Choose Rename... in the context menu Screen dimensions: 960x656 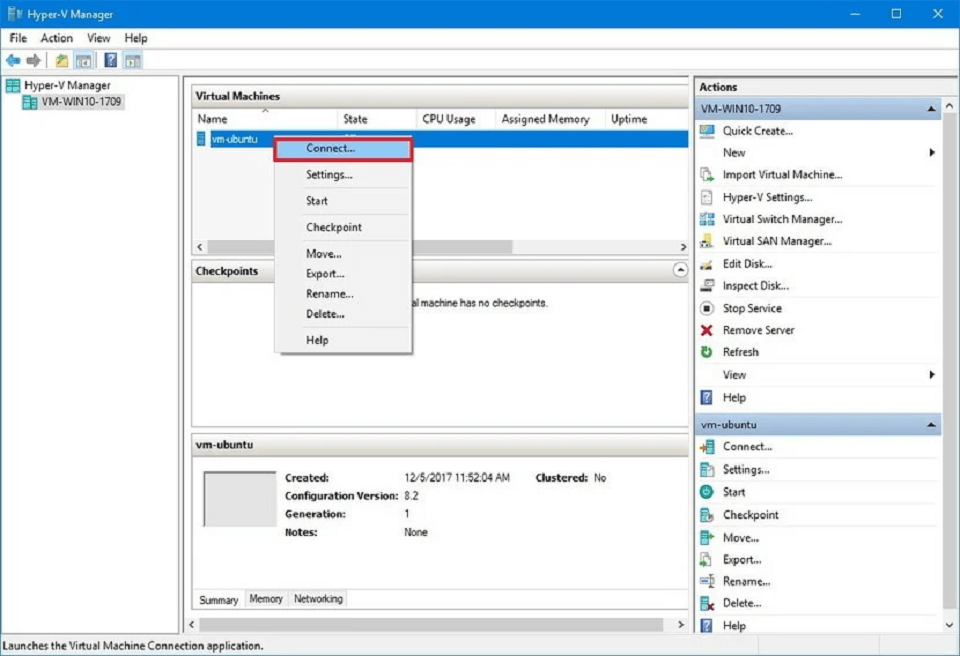(x=343, y=294)
